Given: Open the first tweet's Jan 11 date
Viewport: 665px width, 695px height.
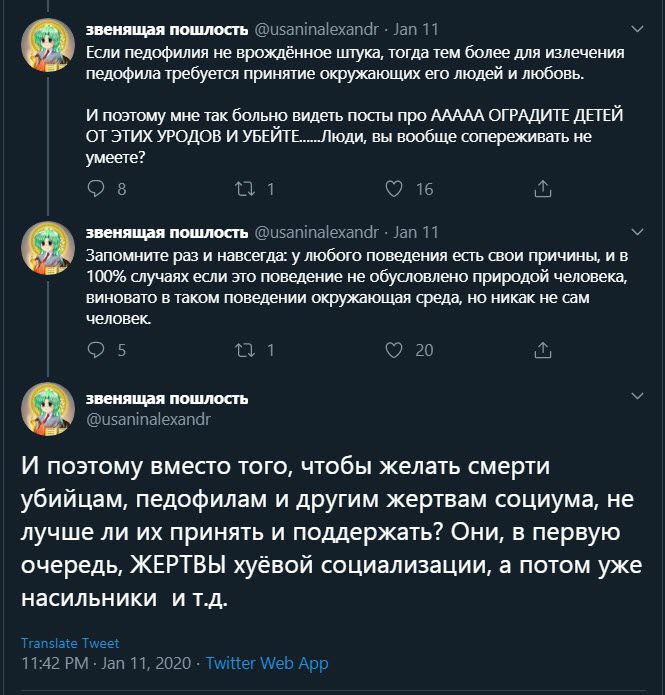Looking at the screenshot, I should pyautogui.click(x=416, y=33).
